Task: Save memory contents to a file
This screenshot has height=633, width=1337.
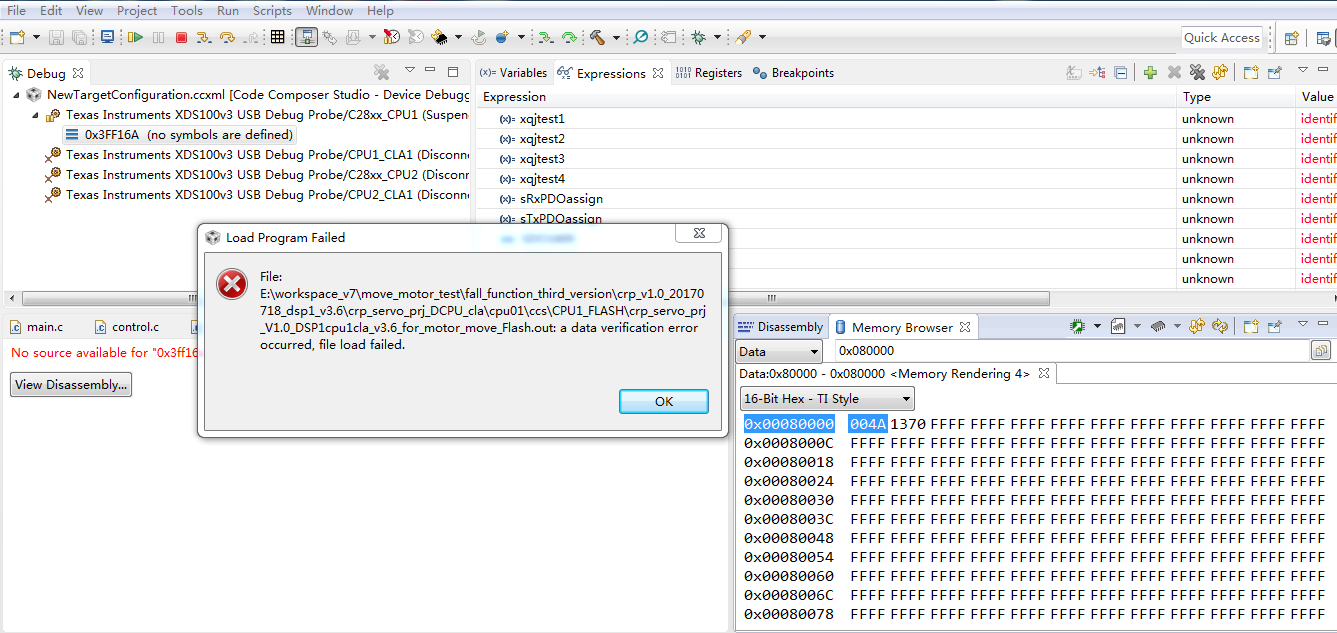Action: click(x=1118, y=327)
